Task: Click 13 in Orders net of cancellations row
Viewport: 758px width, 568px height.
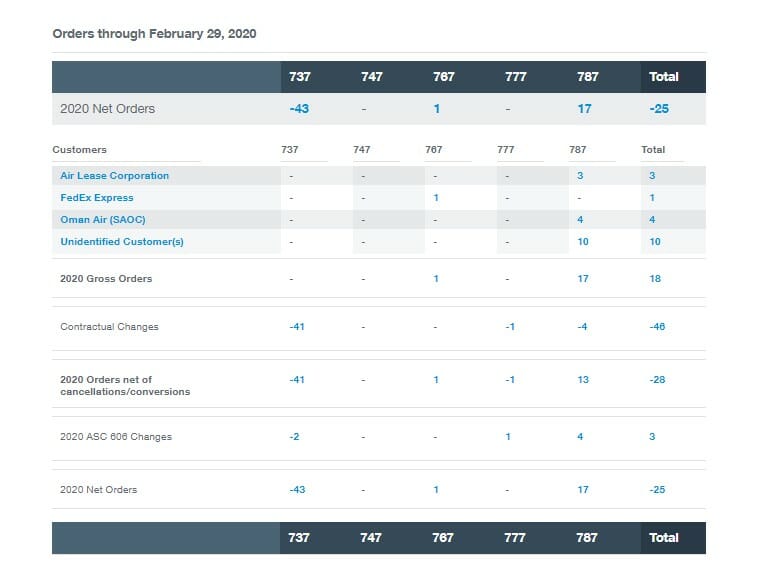Action: (583, 380)
